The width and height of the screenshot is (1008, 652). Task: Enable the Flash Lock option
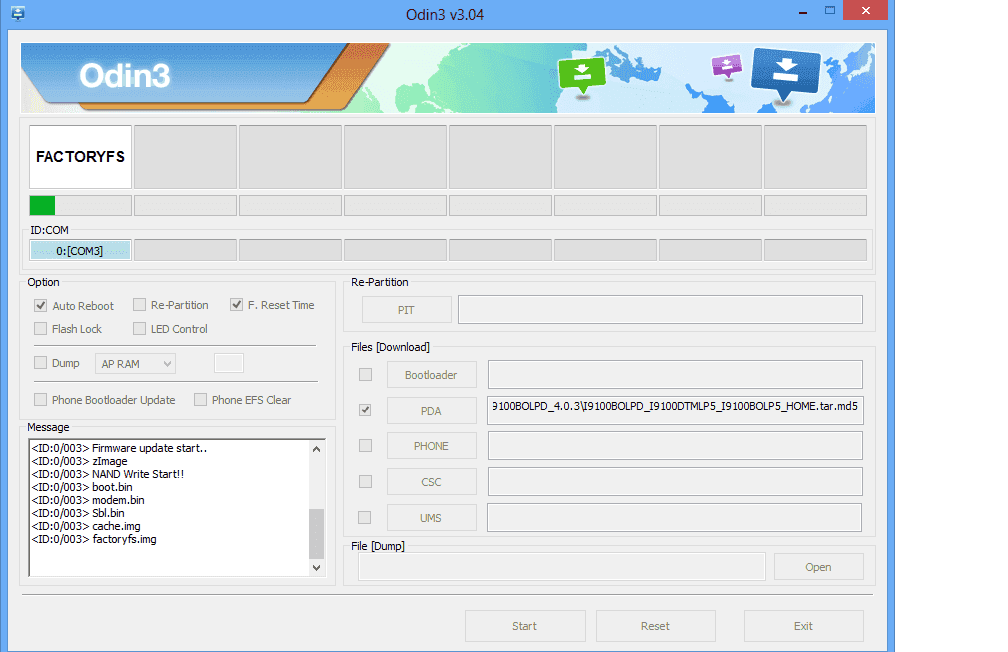click(x=40, y=329)
